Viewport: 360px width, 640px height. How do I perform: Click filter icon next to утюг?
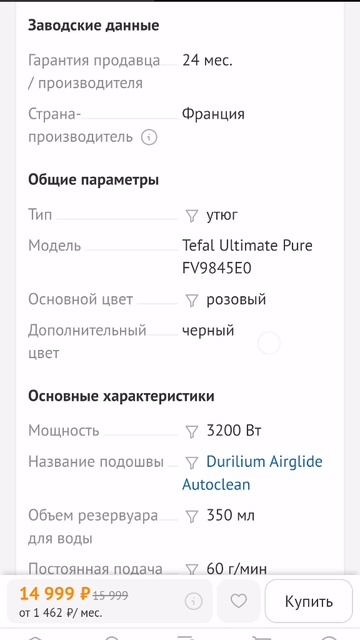coord(191,216)
